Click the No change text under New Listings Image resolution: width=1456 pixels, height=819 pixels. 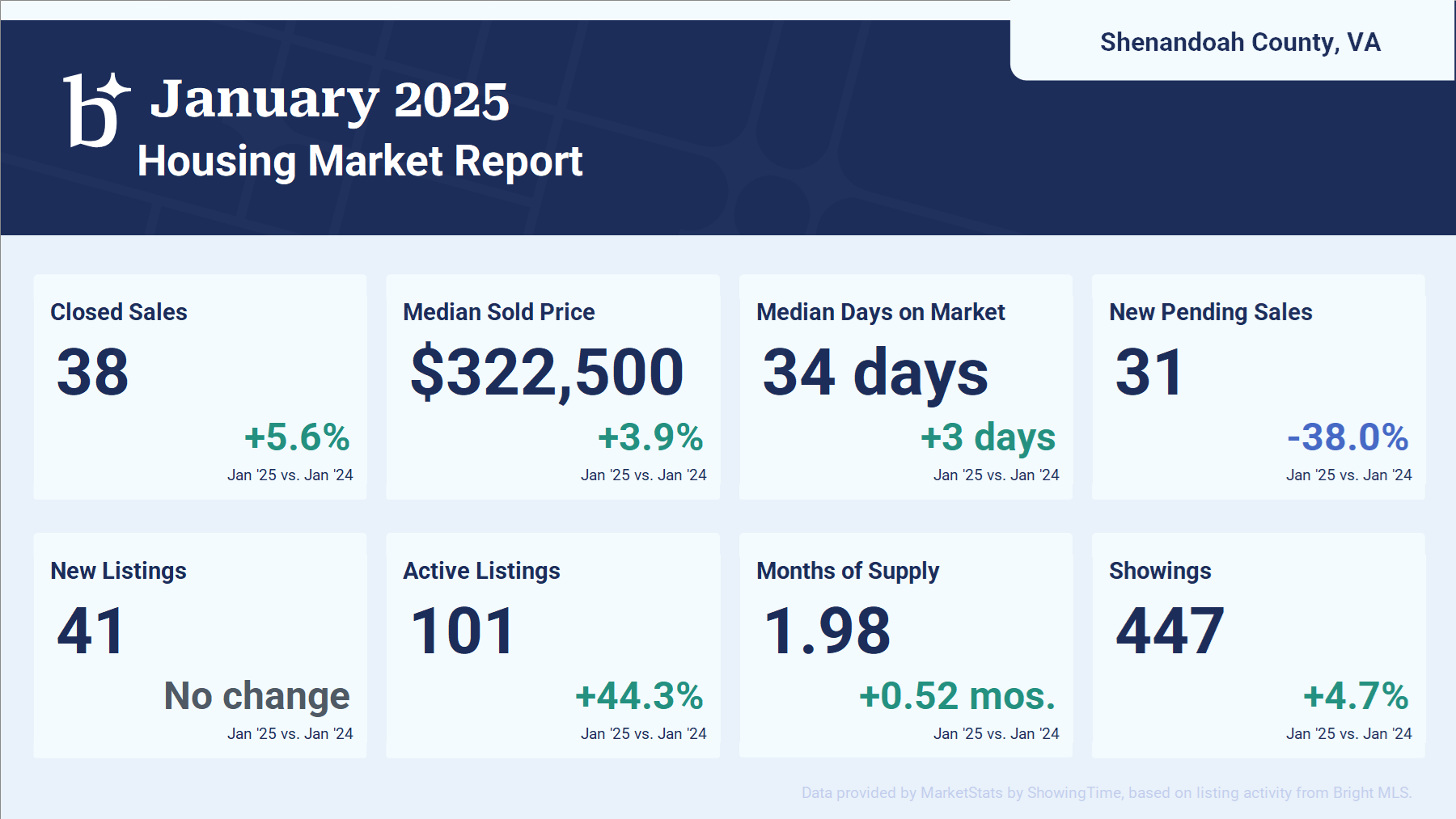click(256, 696)
